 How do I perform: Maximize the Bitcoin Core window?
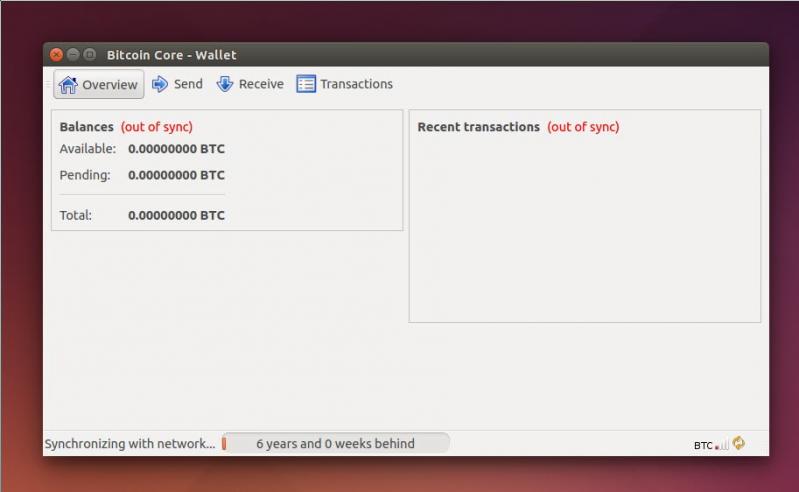pos(89,55)
